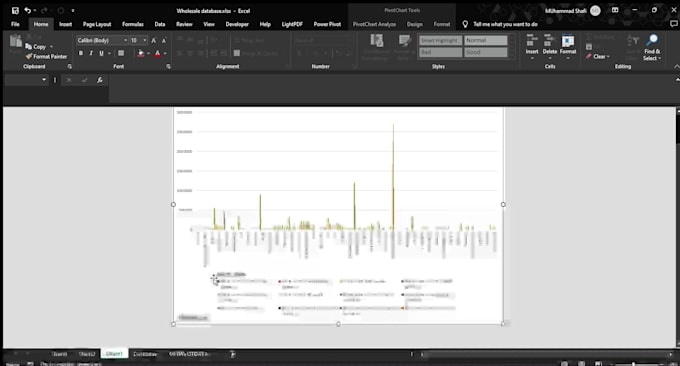Click the formula bar Cancel X icon
This screenshot has height=366, width=680.
pyautogui.click(x=69, y=80)
